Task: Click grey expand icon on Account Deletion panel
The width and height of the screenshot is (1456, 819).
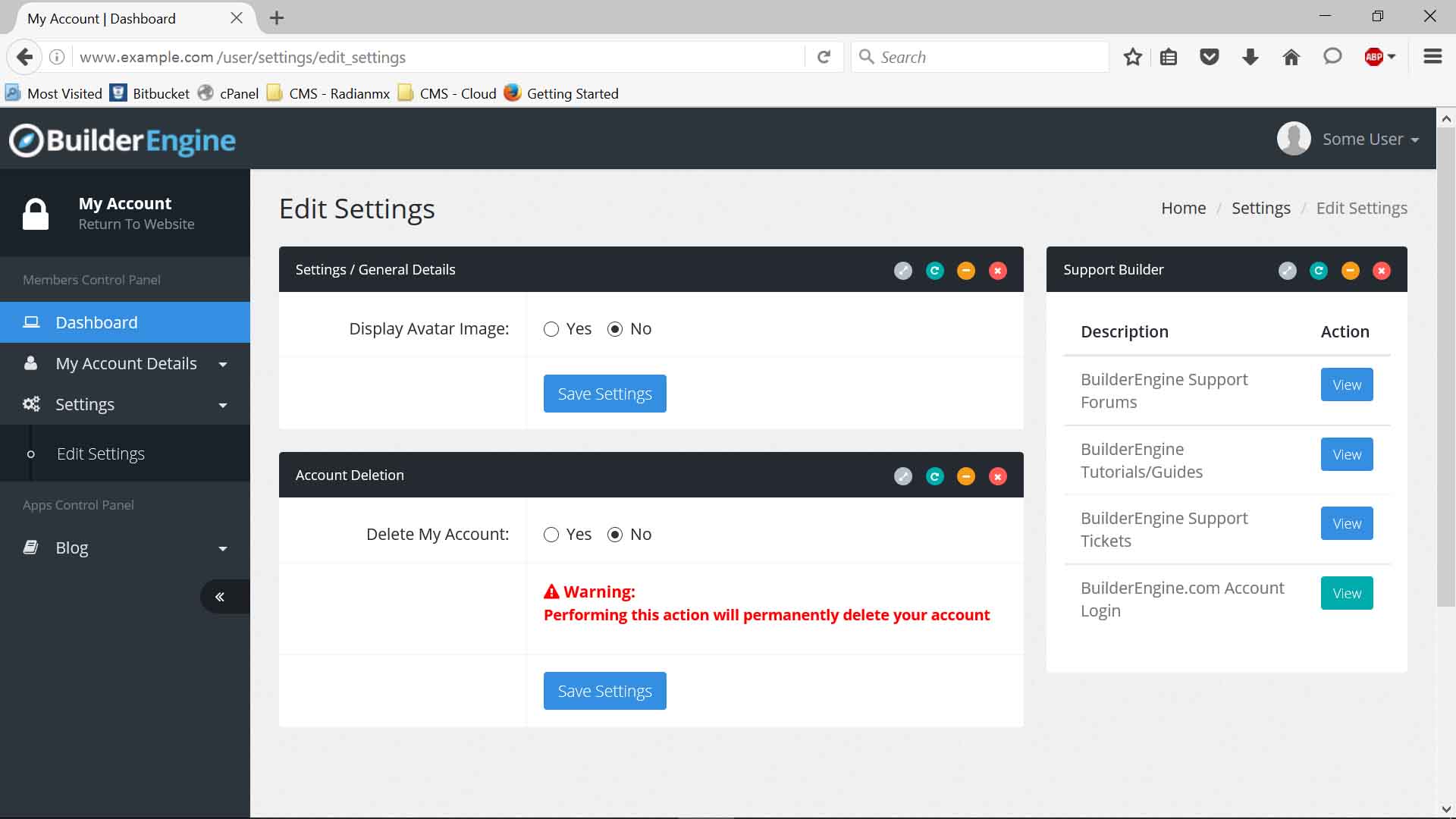Action: click(x=902, y=476)
